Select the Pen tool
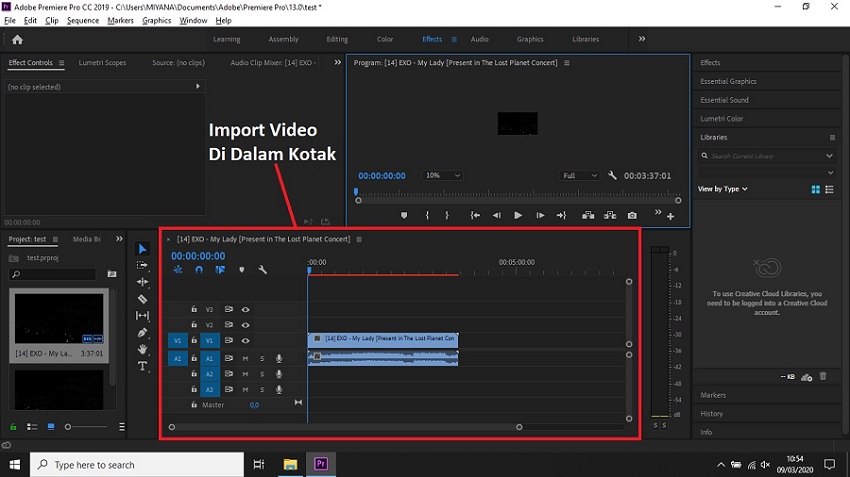 pos(142,333)
